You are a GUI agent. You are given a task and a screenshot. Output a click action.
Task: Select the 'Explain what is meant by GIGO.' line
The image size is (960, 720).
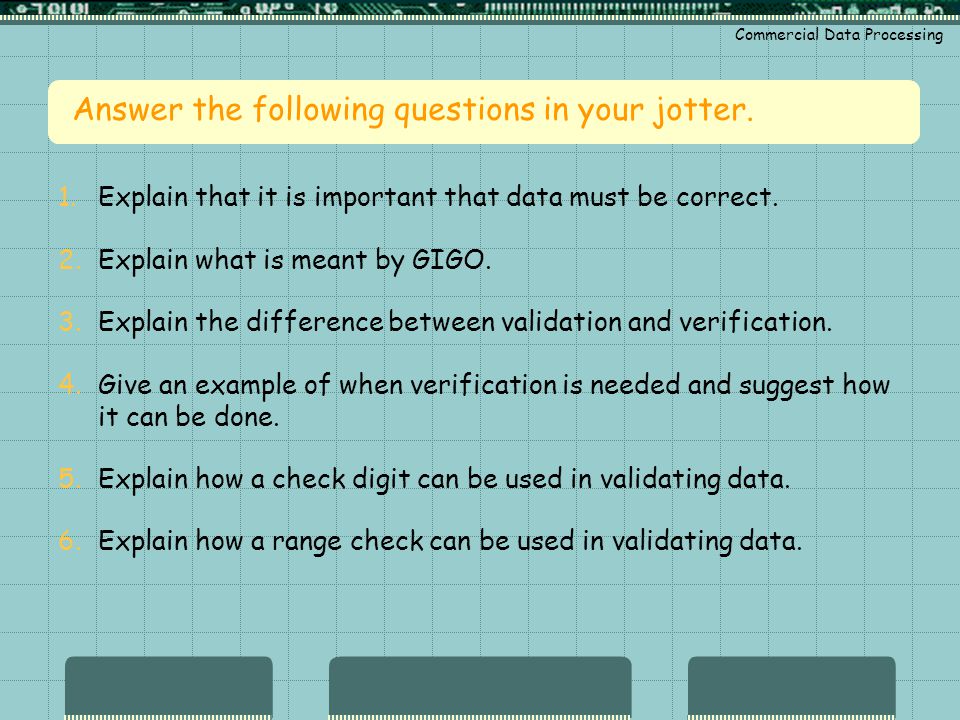294,260
